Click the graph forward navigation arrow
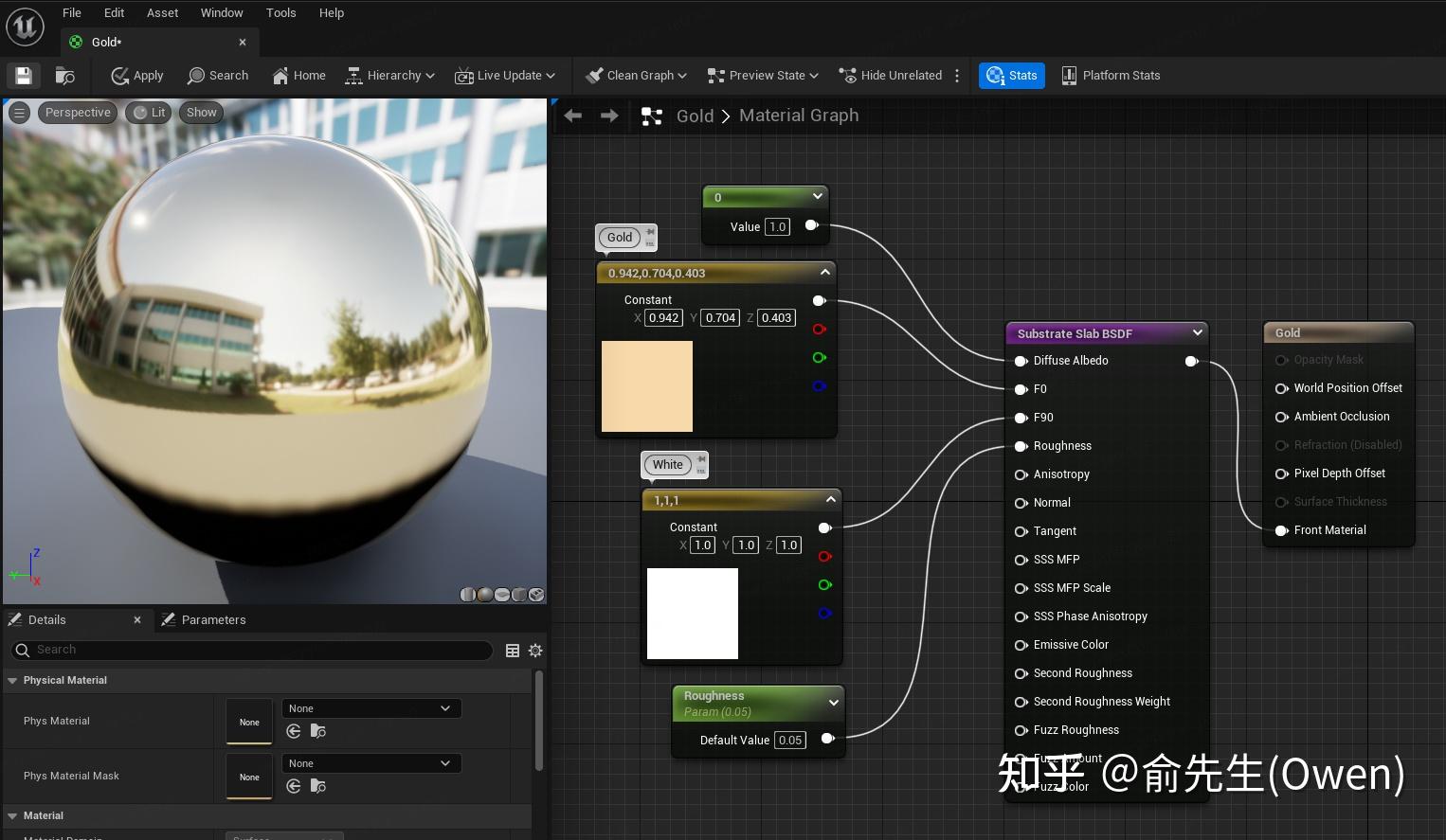The width and height of the screenshot is (1446, 840). point(609,116)
